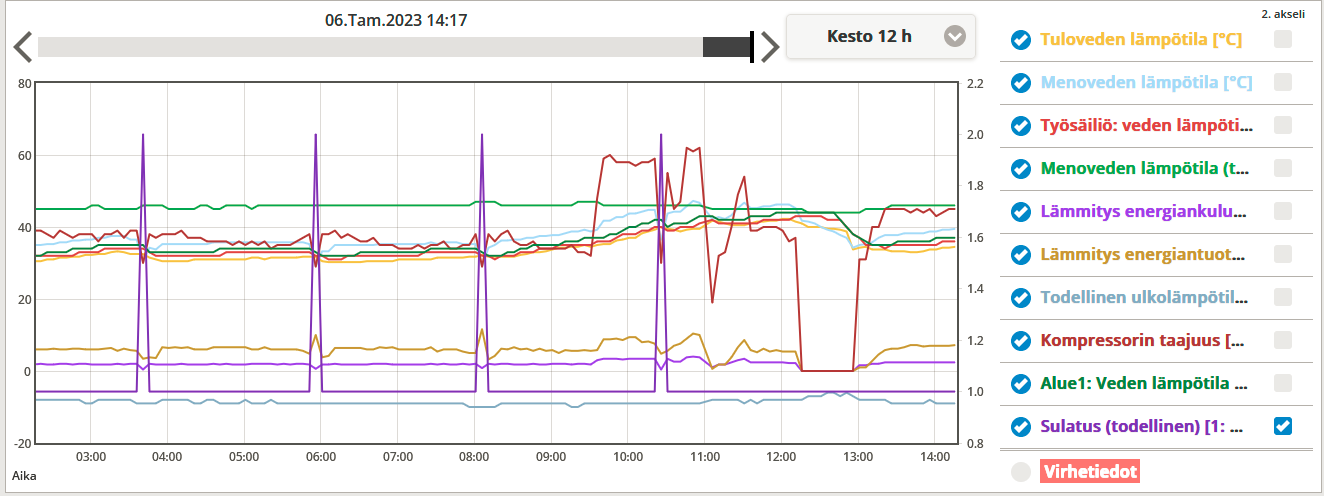1324x496 pixels.
Task: Hide the Tuloveden lämpötila series checkmark
Action: coord(1021,40)
